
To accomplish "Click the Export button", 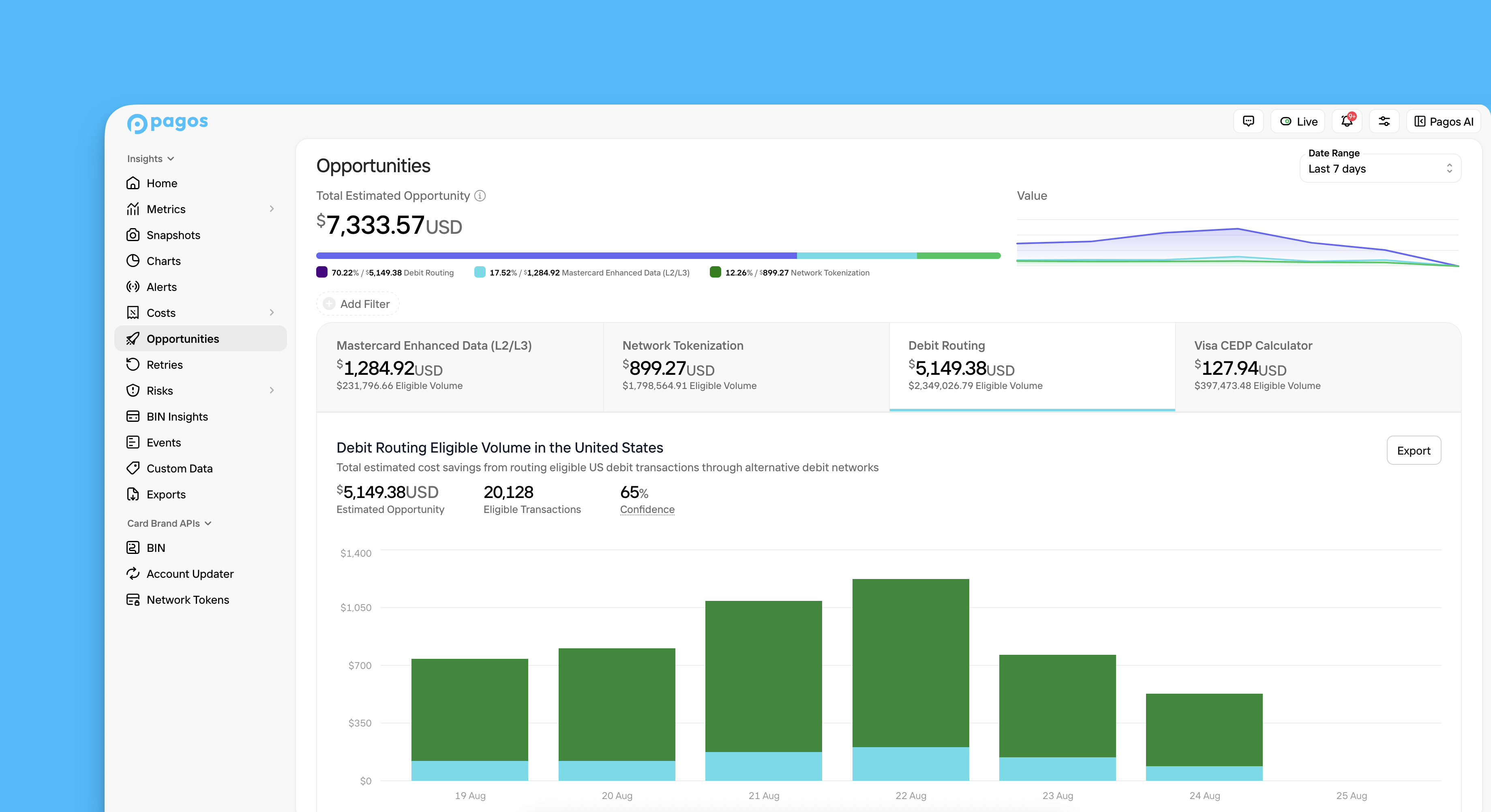I will (1414, 451).
